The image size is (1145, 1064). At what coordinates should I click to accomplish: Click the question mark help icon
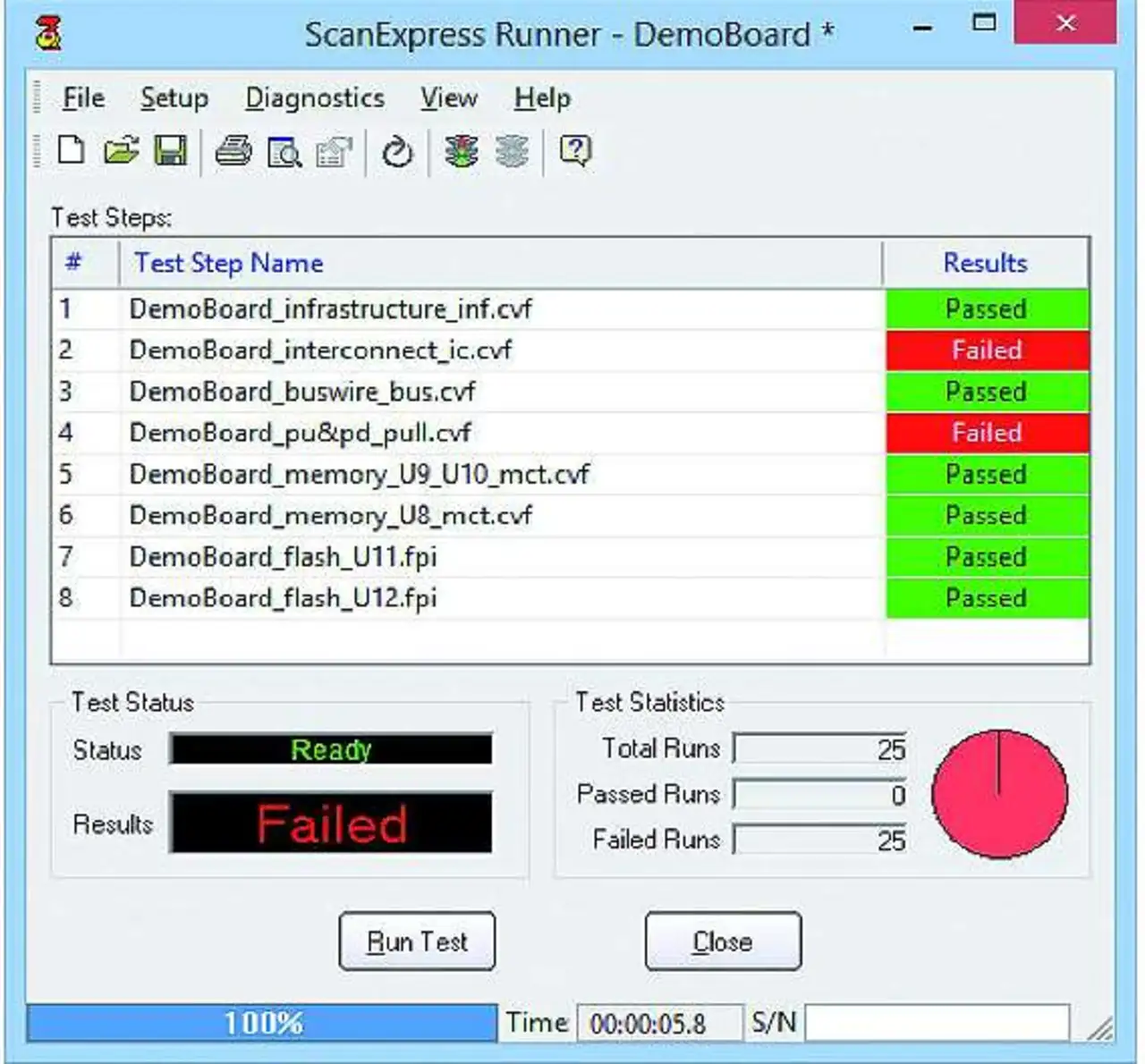tap(575, 151)
